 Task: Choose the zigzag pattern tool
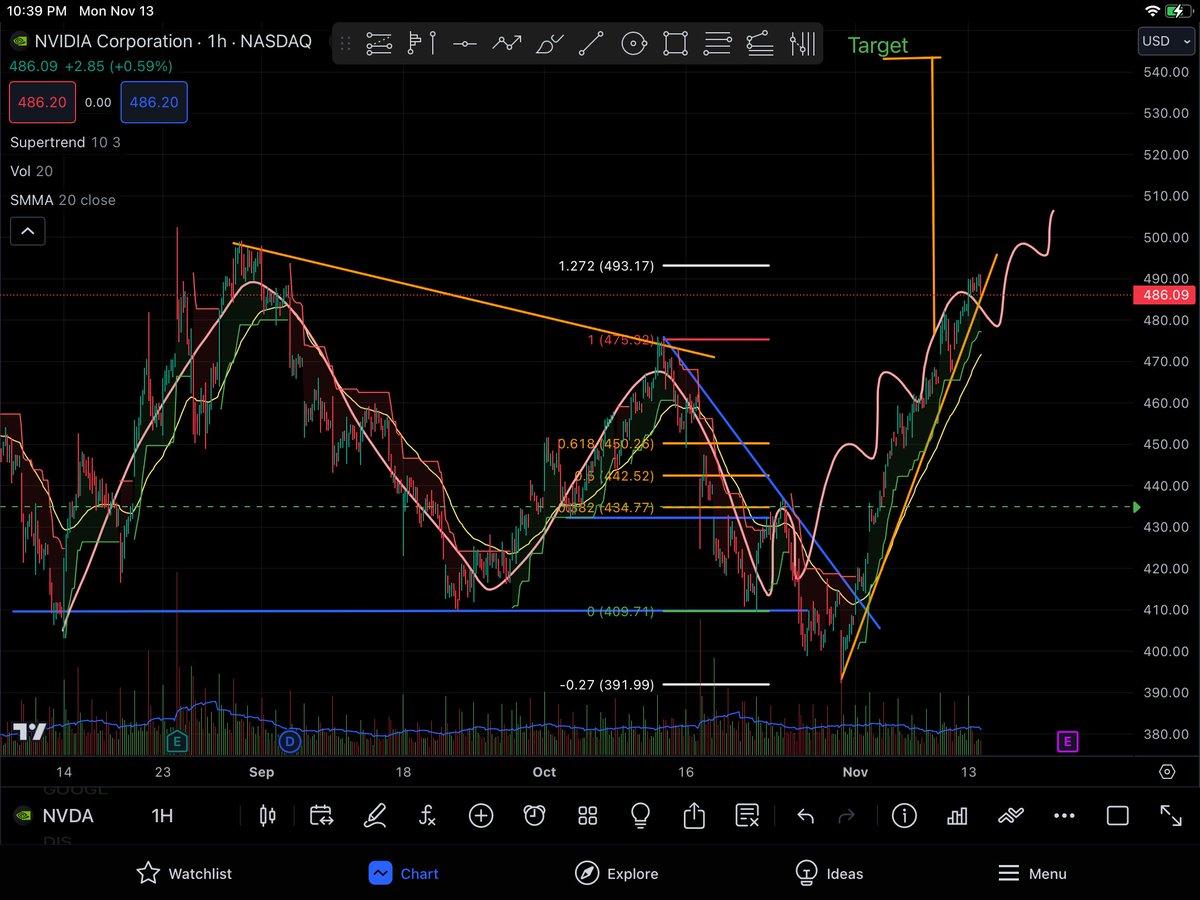[507, 43]
